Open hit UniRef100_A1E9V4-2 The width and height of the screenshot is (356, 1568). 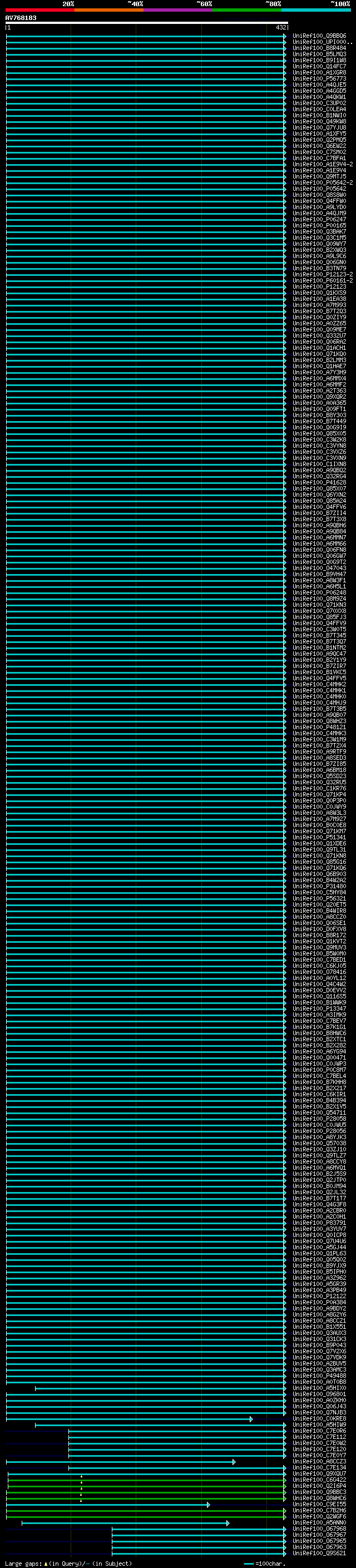point(323,164)
